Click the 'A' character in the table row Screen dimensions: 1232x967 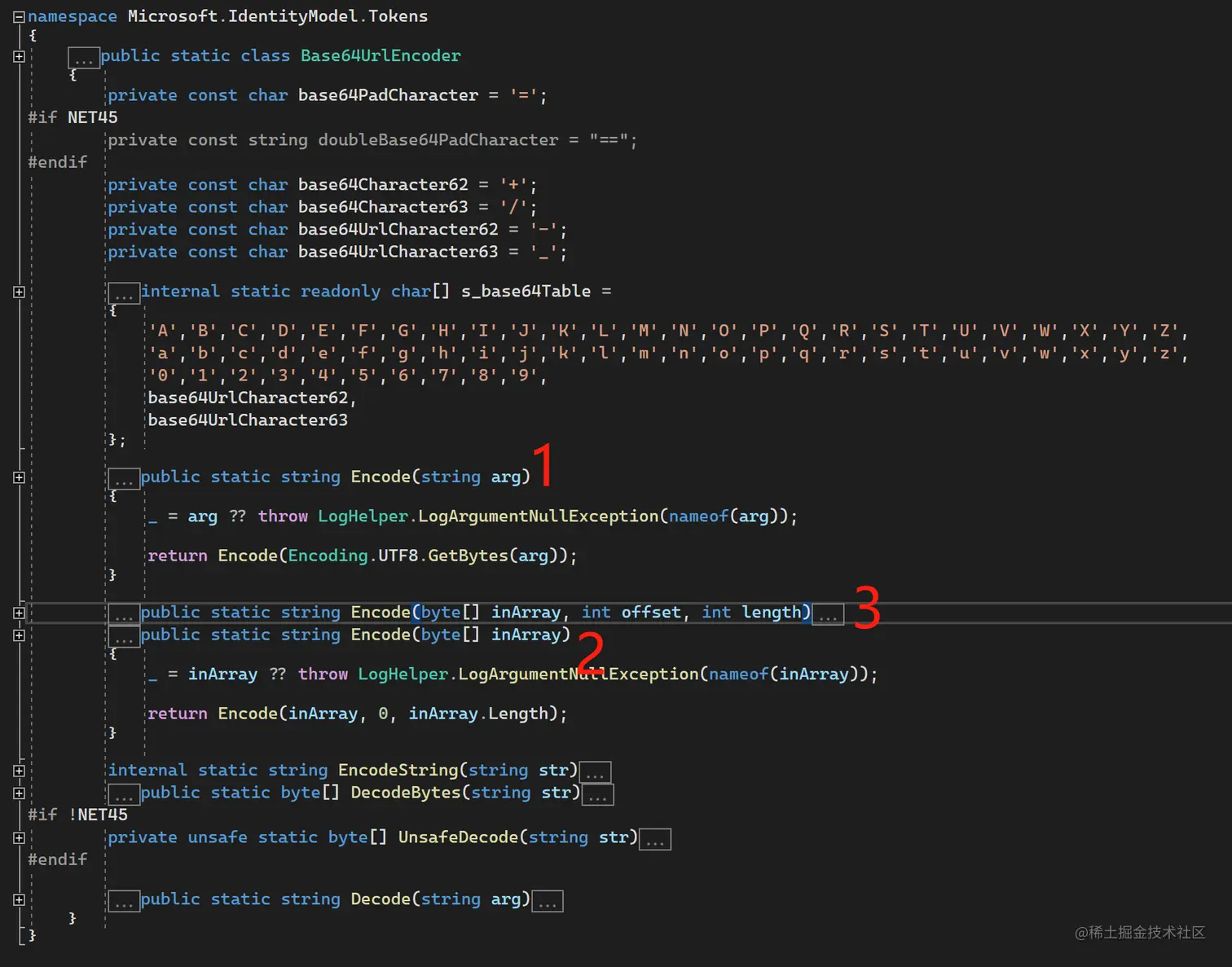coord(163,331)
